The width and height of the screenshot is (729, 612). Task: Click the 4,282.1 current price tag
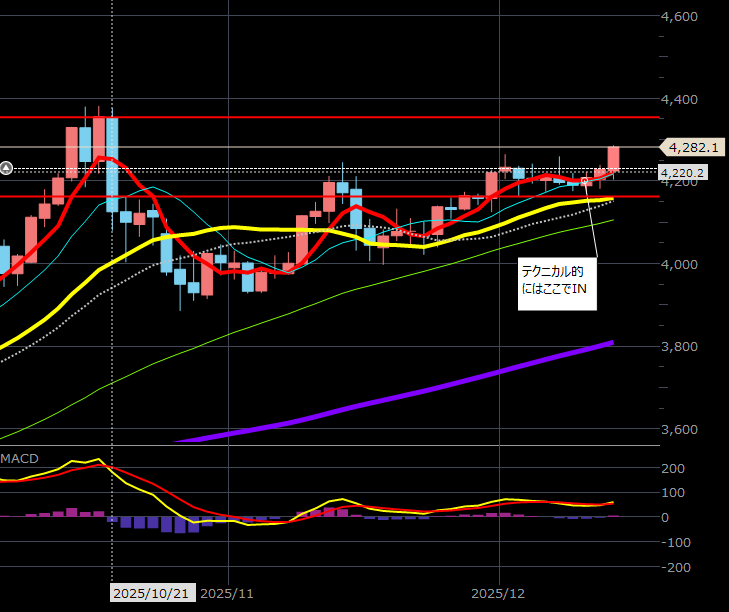coord(694,147)
